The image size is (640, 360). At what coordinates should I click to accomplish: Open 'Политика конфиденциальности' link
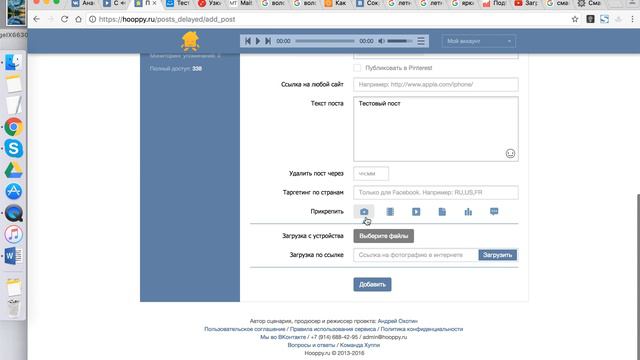click(422, 329)
